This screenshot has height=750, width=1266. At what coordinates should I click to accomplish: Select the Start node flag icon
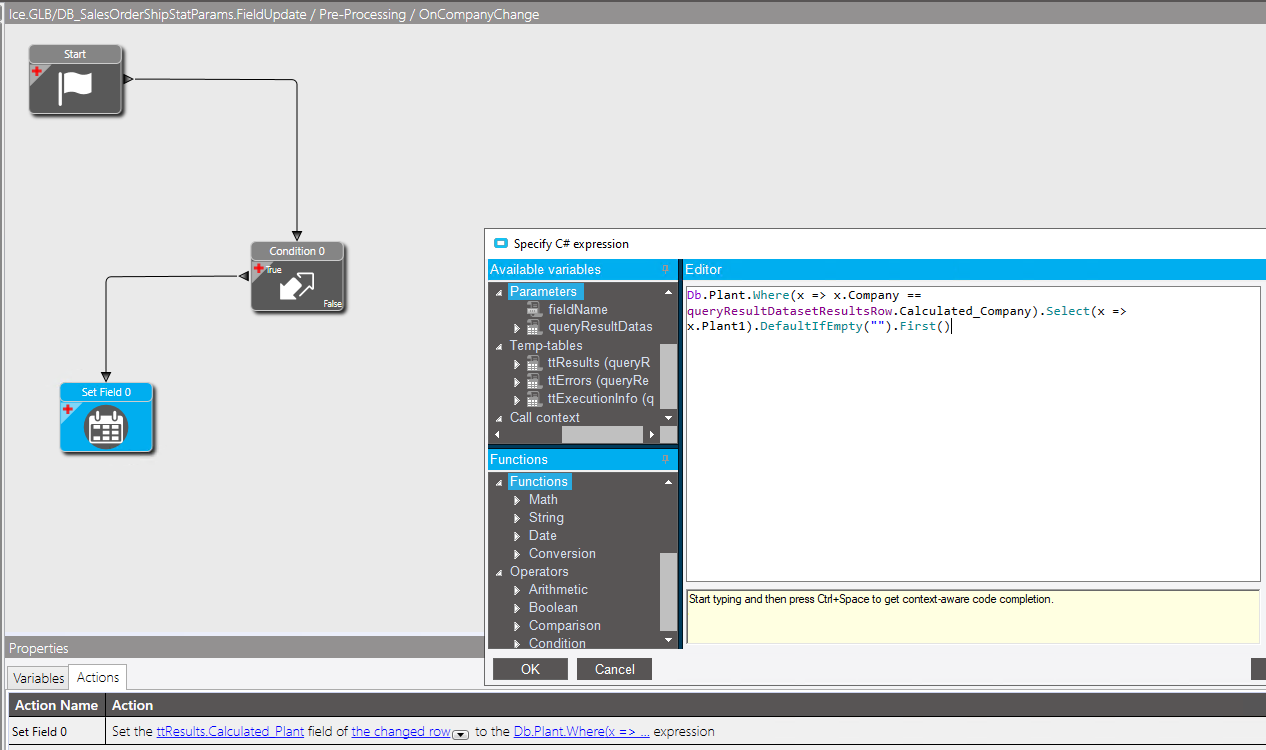click(x=76, y=88)
